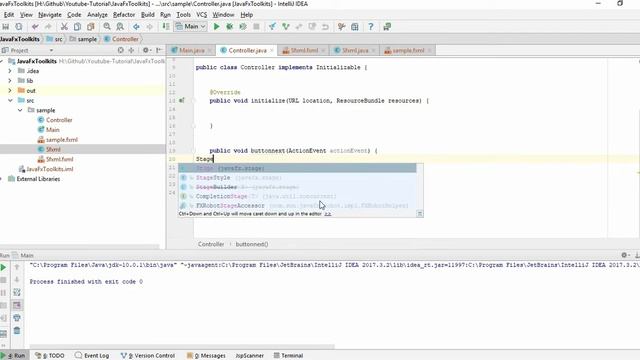Screen dimensions: 640x360
Task: Open the TODO tool window
Action: click(x=50, y=356)
